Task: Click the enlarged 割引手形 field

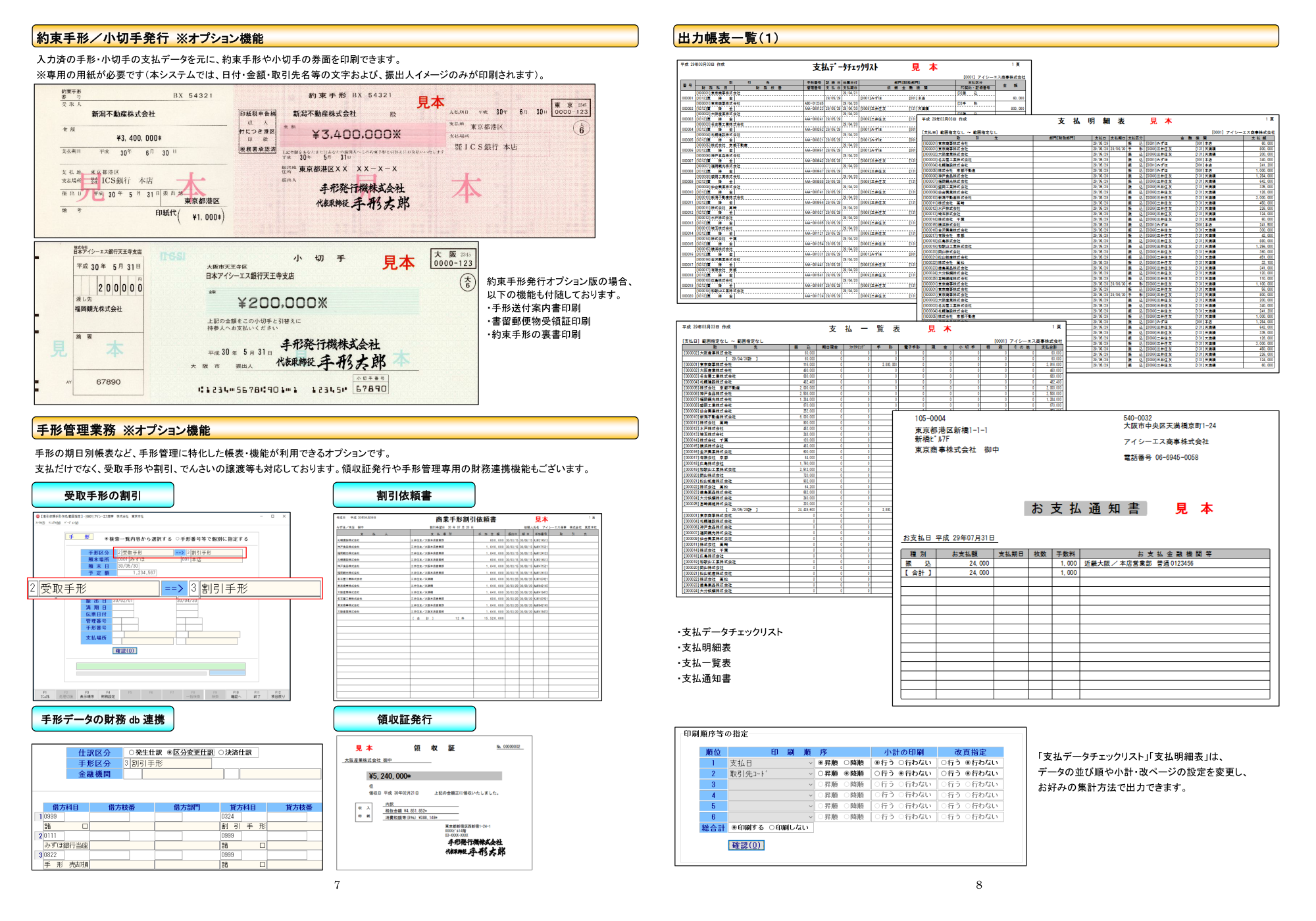Action: pos(260,589)
